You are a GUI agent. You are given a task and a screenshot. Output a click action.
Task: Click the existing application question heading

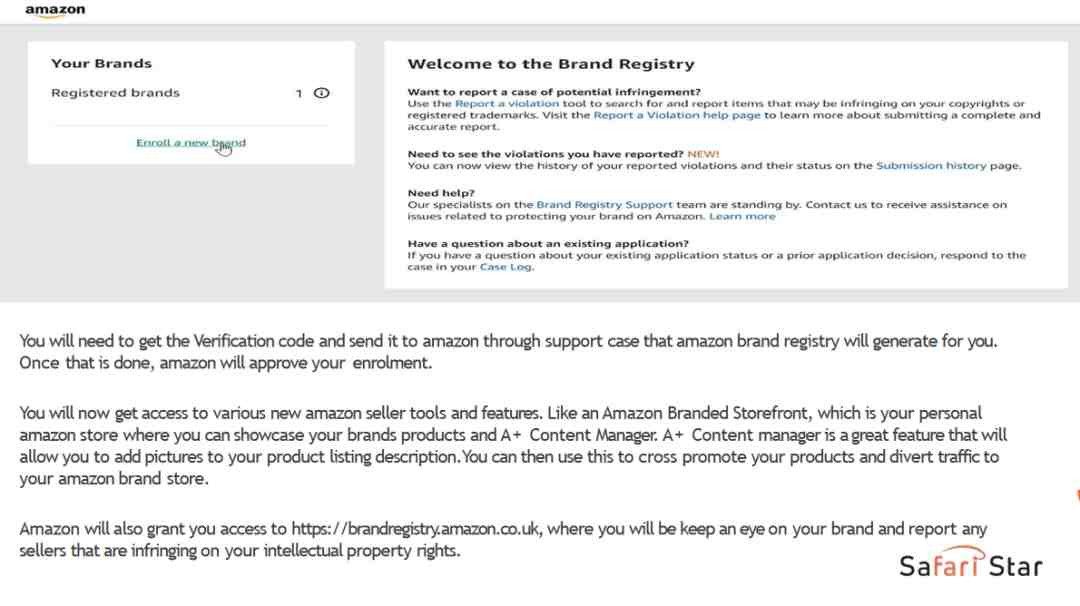[x=548, y=243]
